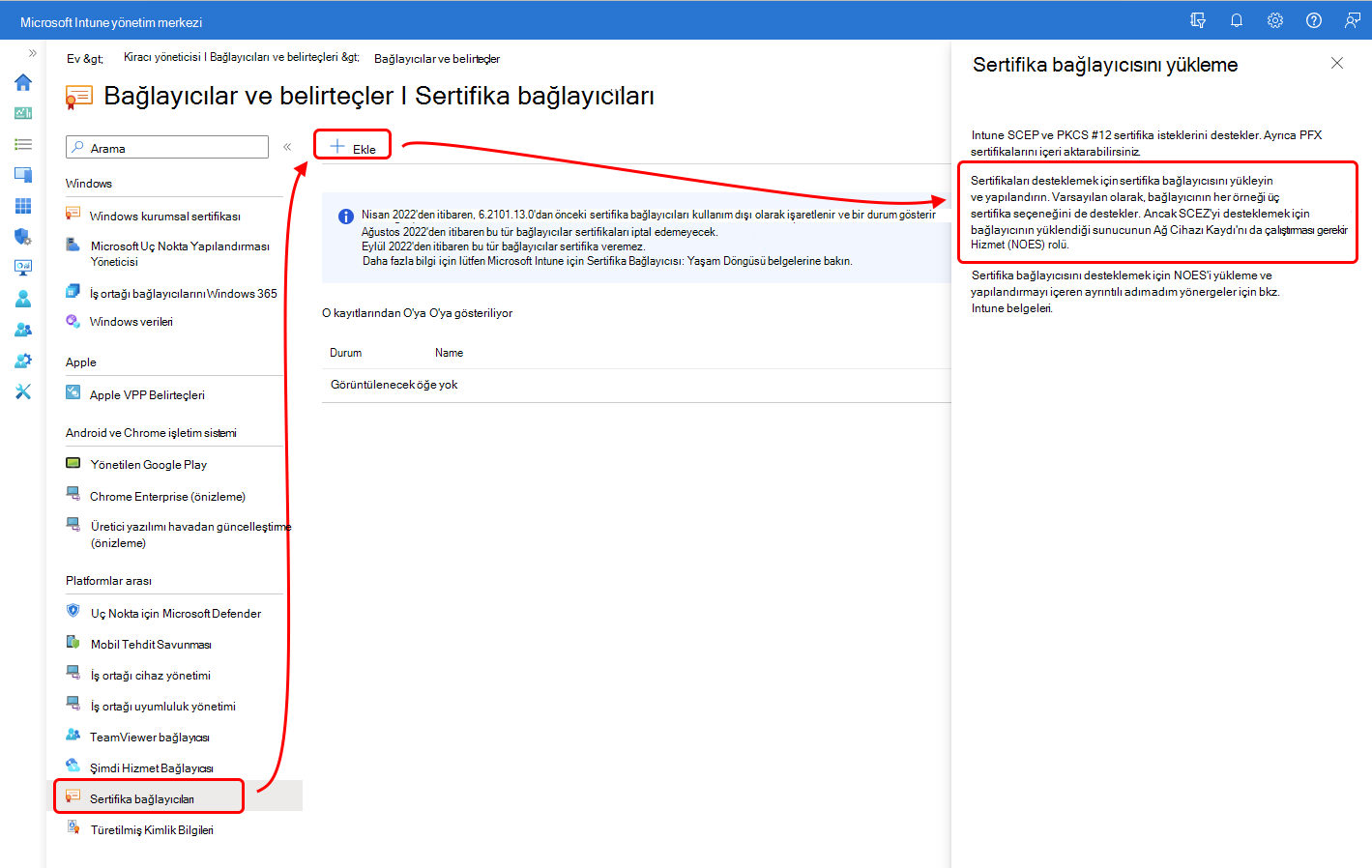
Task: Click the Microsoft Defender shield icon
Action: pyautogui.click(x=73, y=610)
